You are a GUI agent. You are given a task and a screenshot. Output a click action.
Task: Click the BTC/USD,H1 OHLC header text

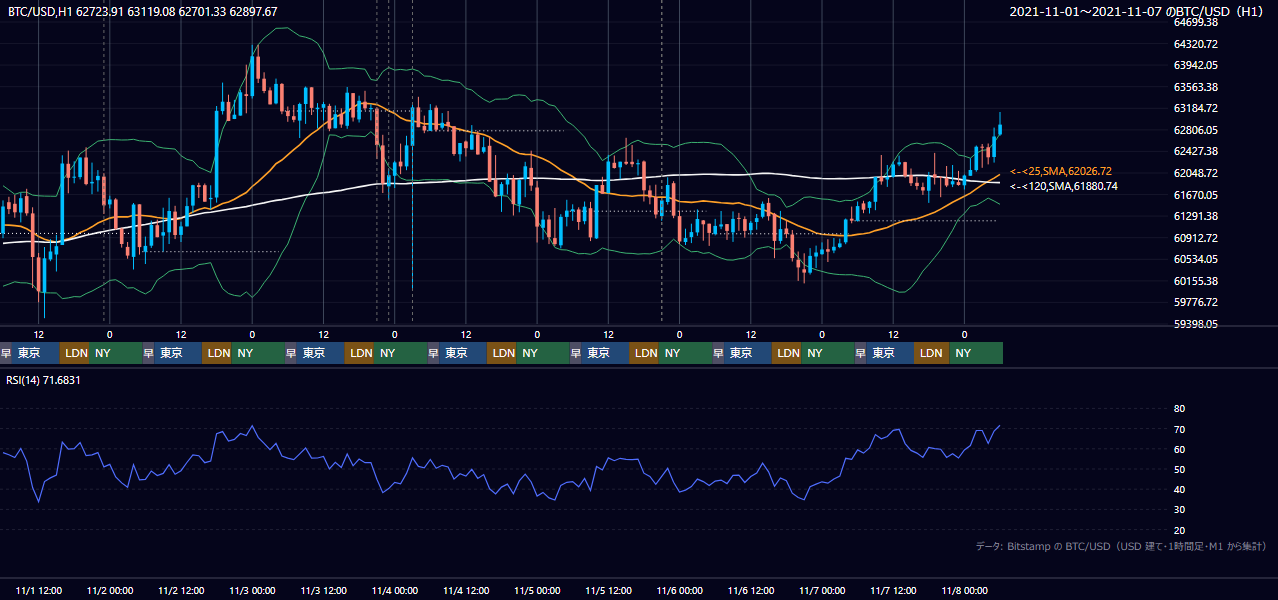pyautogui.click(x=142, y=12)
